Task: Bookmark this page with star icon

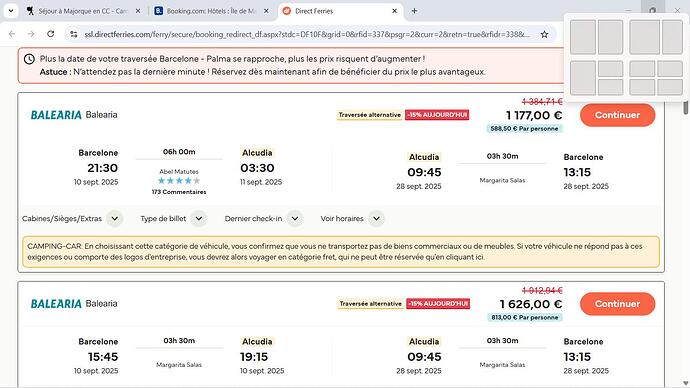Action: pos(544,34)
